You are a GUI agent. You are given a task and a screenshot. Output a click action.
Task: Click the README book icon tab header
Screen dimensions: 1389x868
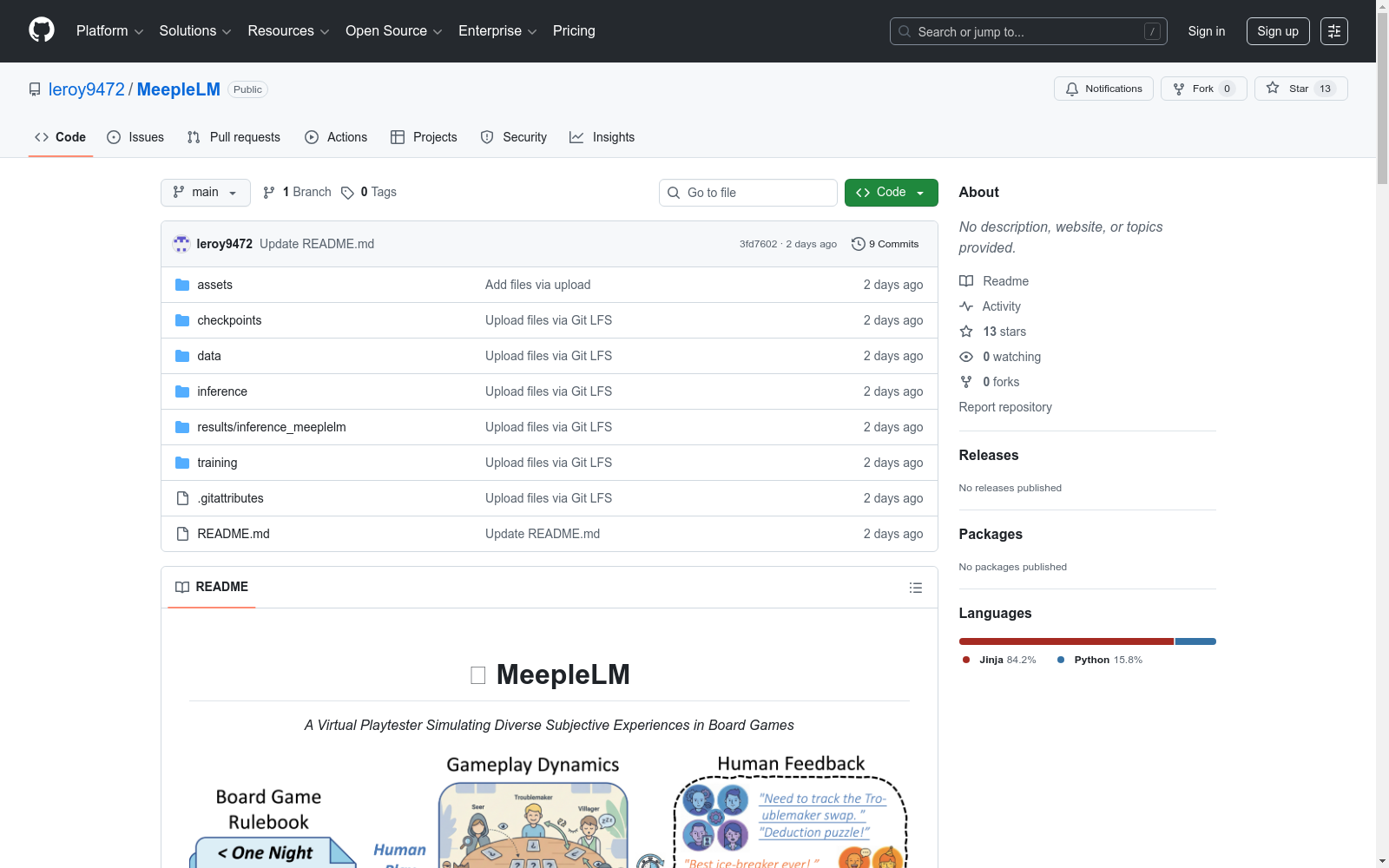click(x=182, y=588)
